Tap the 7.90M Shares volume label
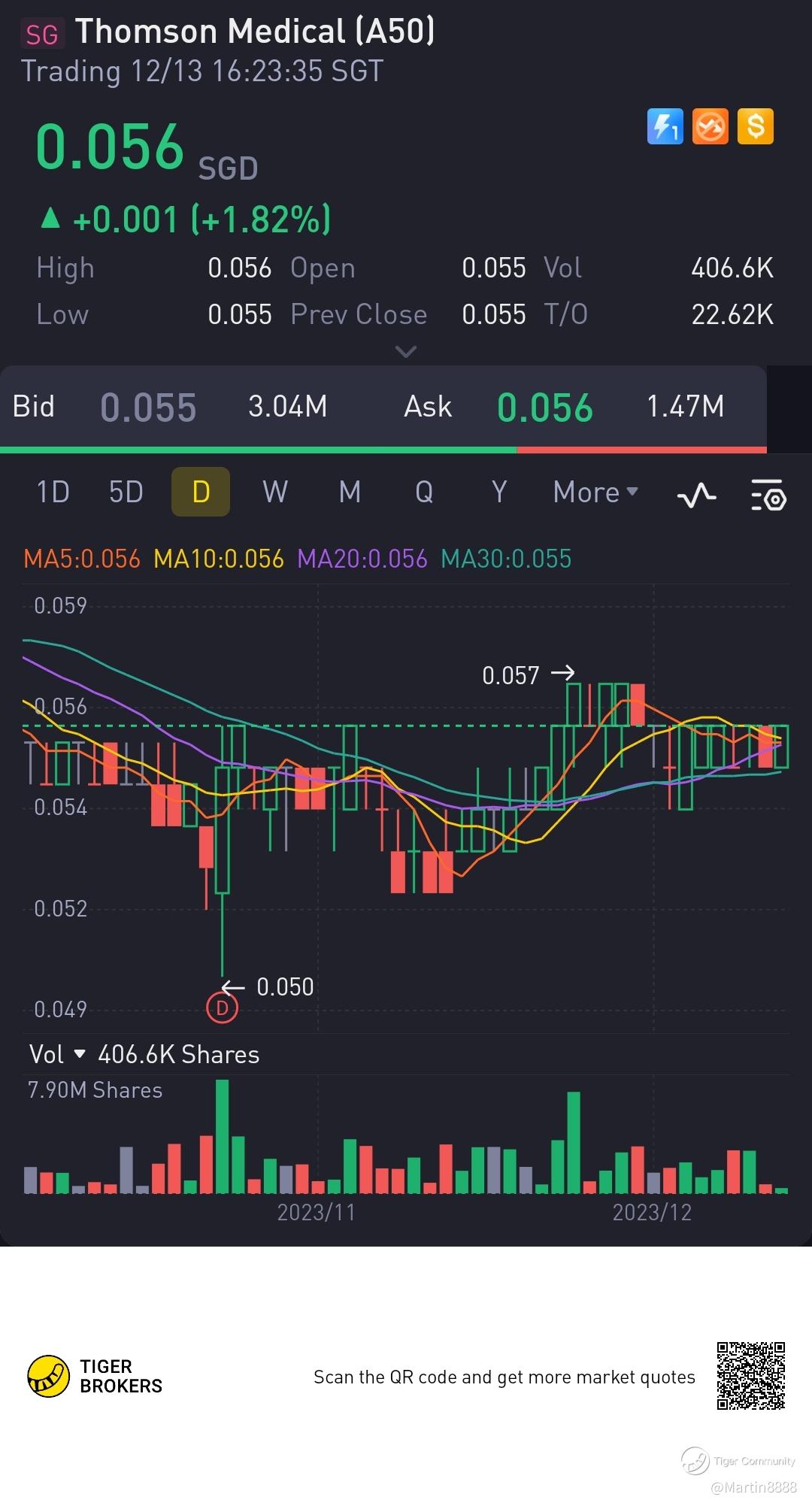Image resolution: width=812 pixels, height=1506 pixels. 95,1090
